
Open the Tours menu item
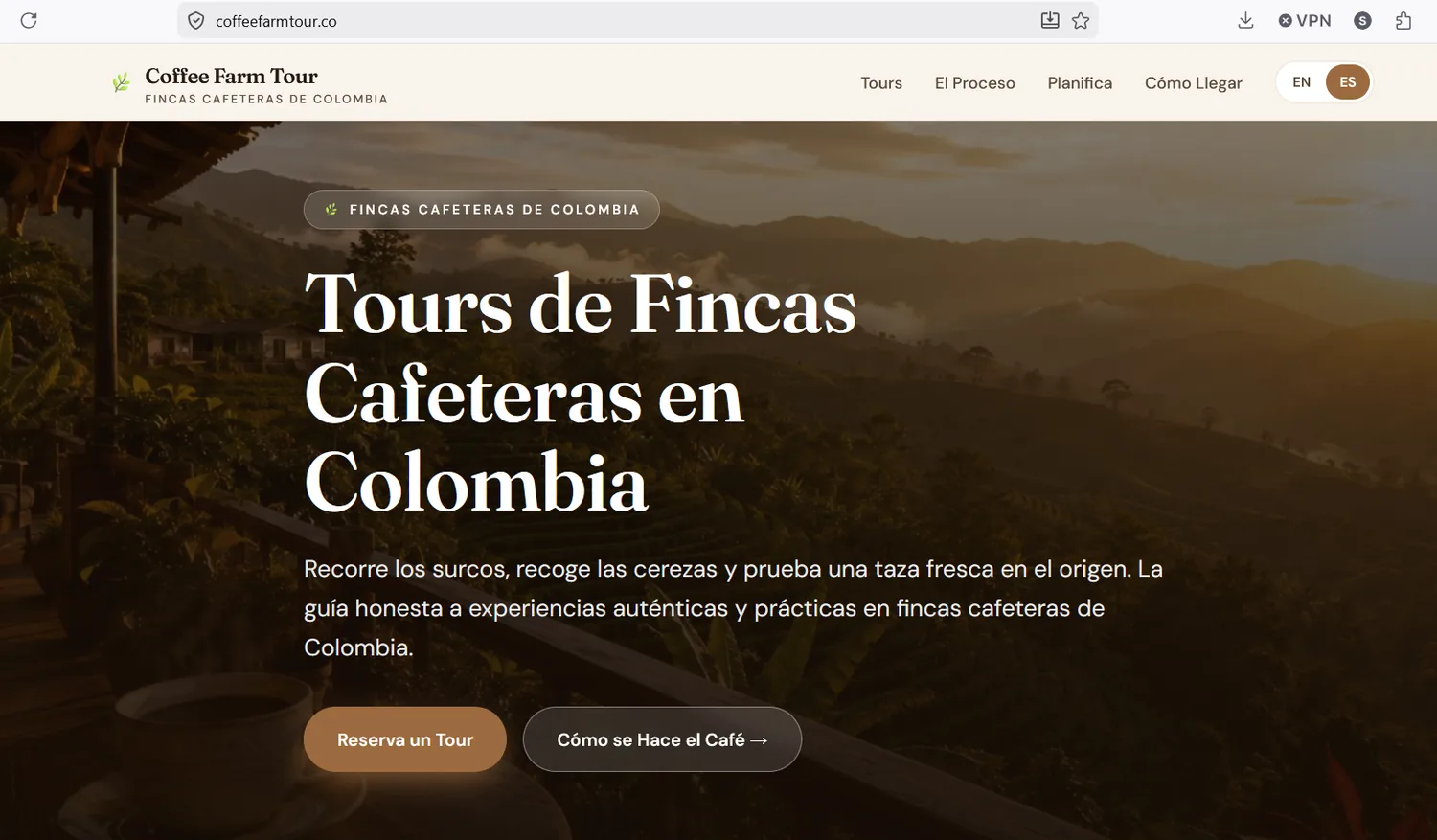[881, 83]
